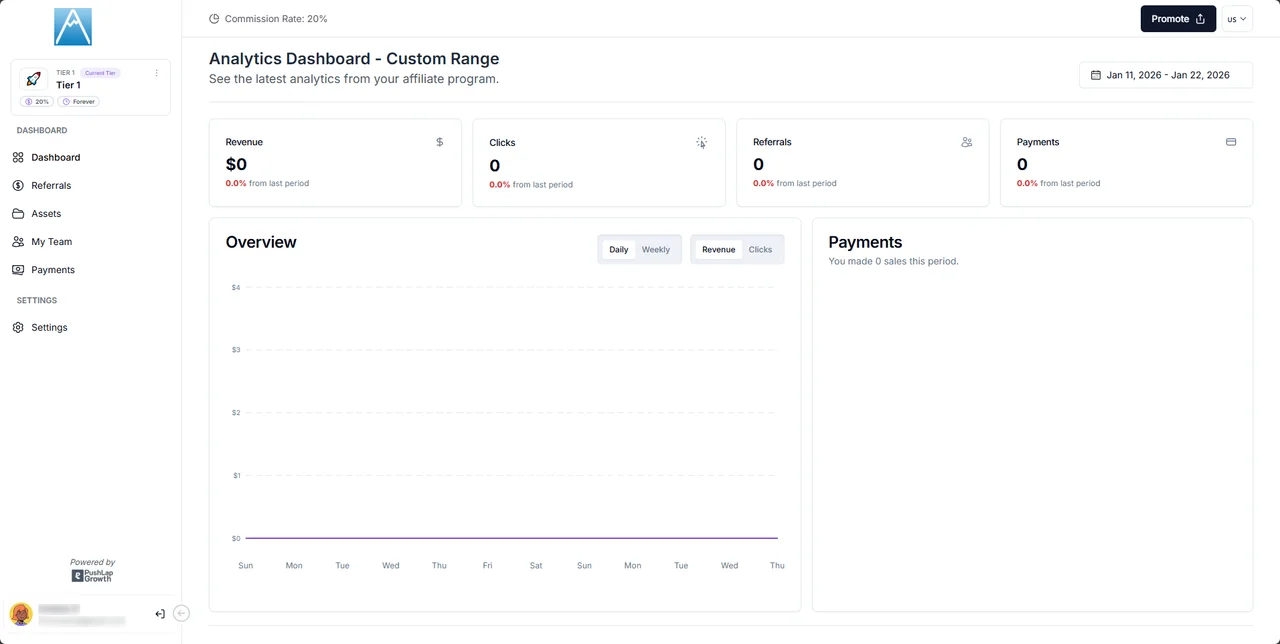The image size is (1280, 644).
Task: Click the My Team people icon
Action: (18, 241)
